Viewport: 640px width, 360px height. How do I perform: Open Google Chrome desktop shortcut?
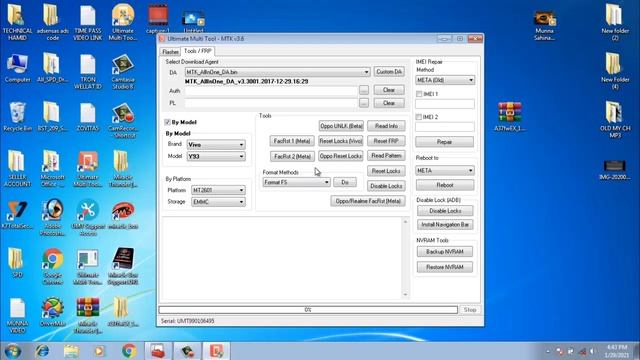(52, 267)
